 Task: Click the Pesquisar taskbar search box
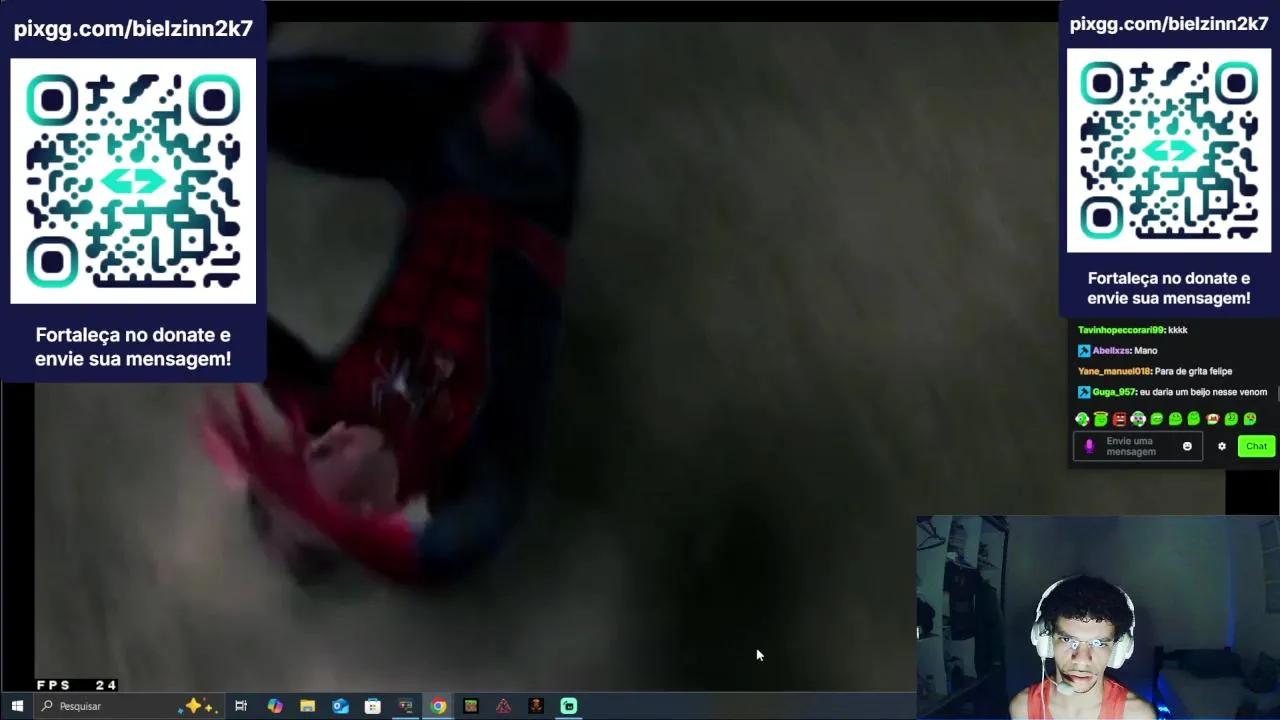128,706
